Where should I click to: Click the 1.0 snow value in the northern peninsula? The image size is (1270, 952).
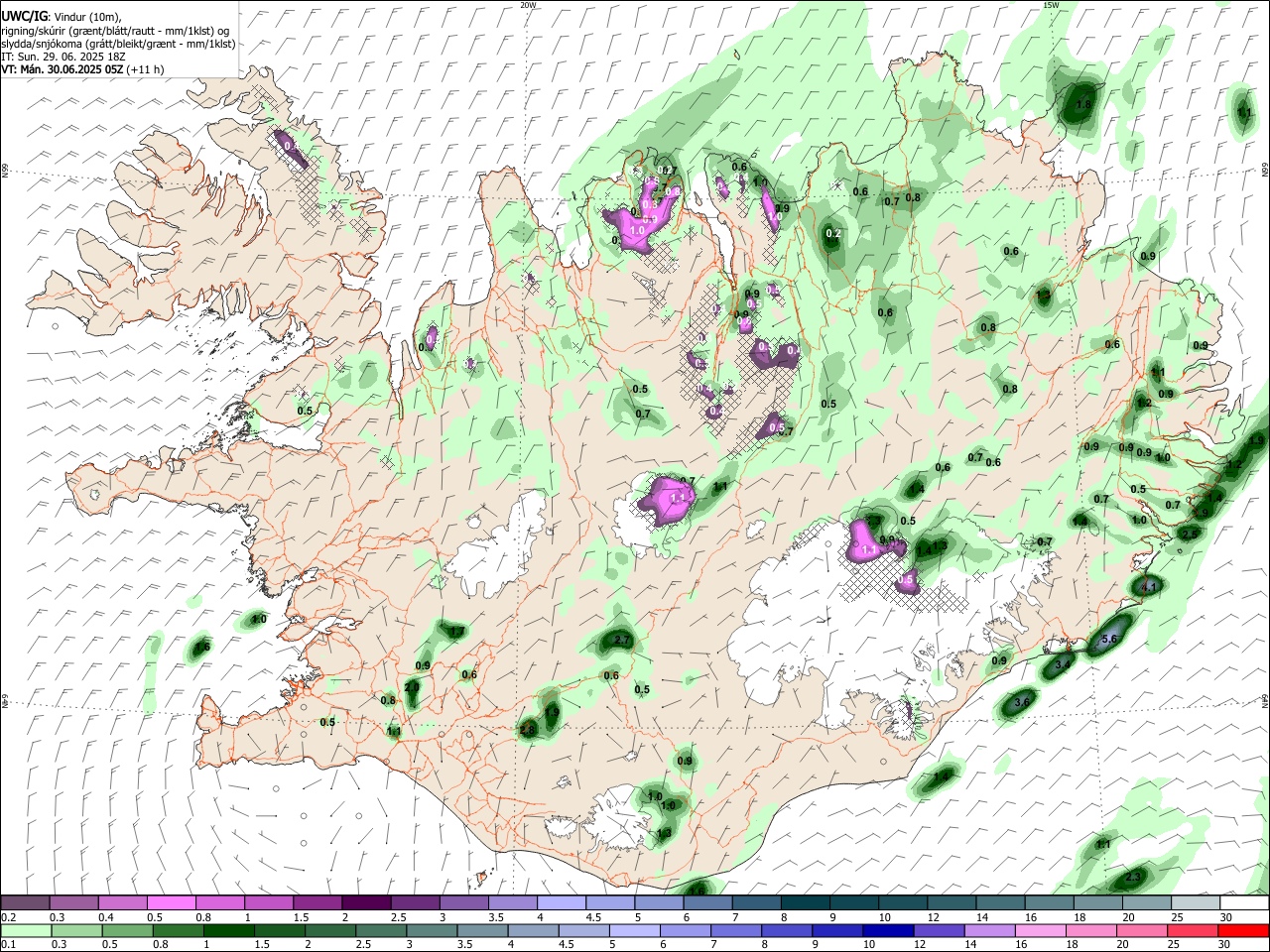(638, 229)
